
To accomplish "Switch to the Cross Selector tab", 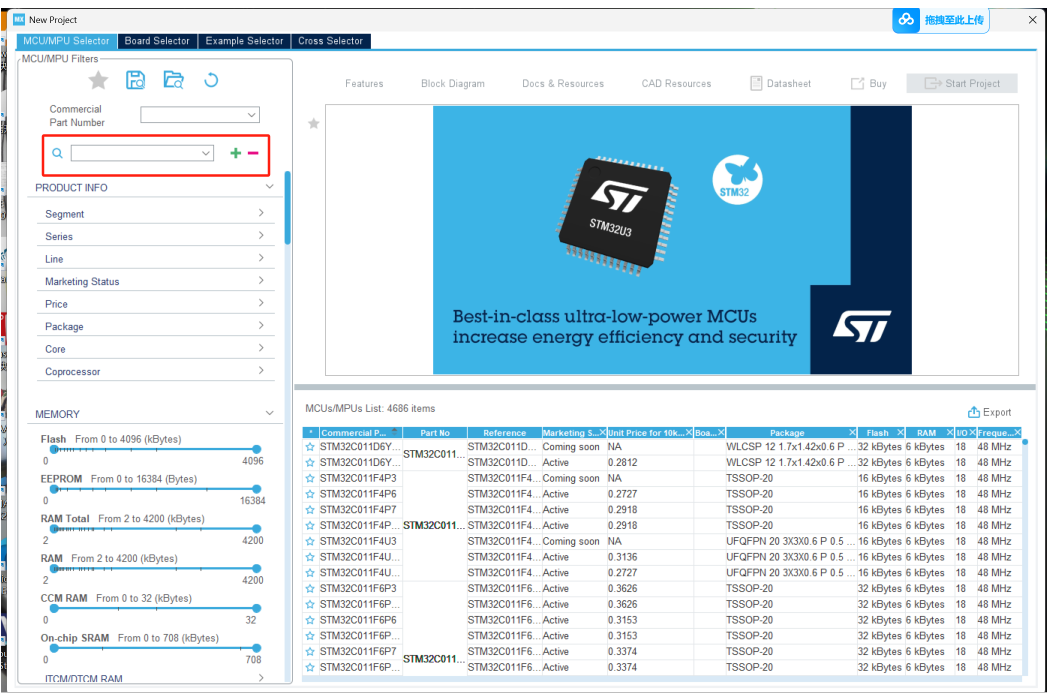I will click(x=331, y=41).
